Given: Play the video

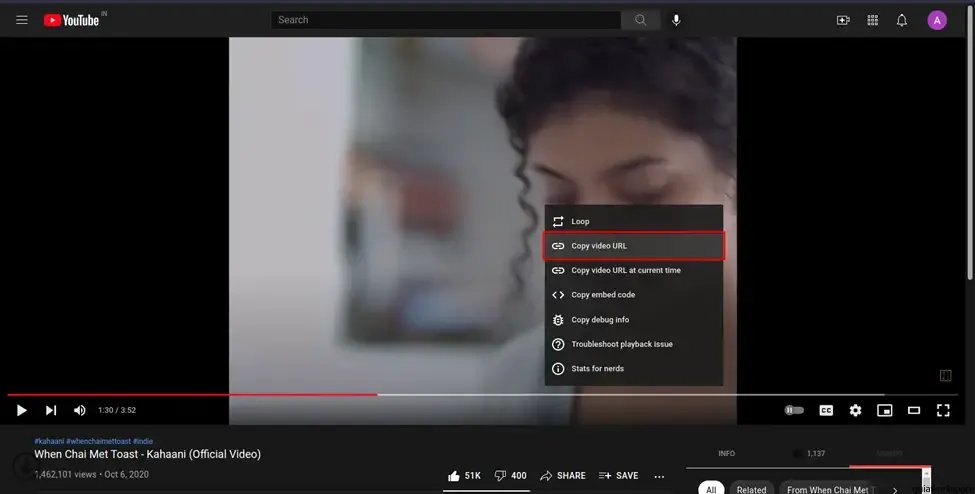Looking at the screenshot, I should (x=22, y=410).
